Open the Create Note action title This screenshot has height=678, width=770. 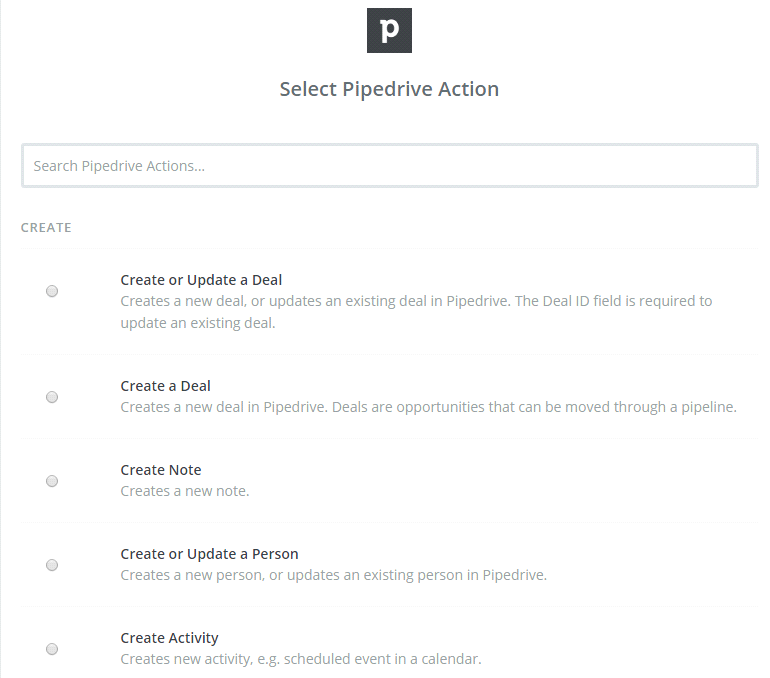pyautogui.click(x=161, y=470)
